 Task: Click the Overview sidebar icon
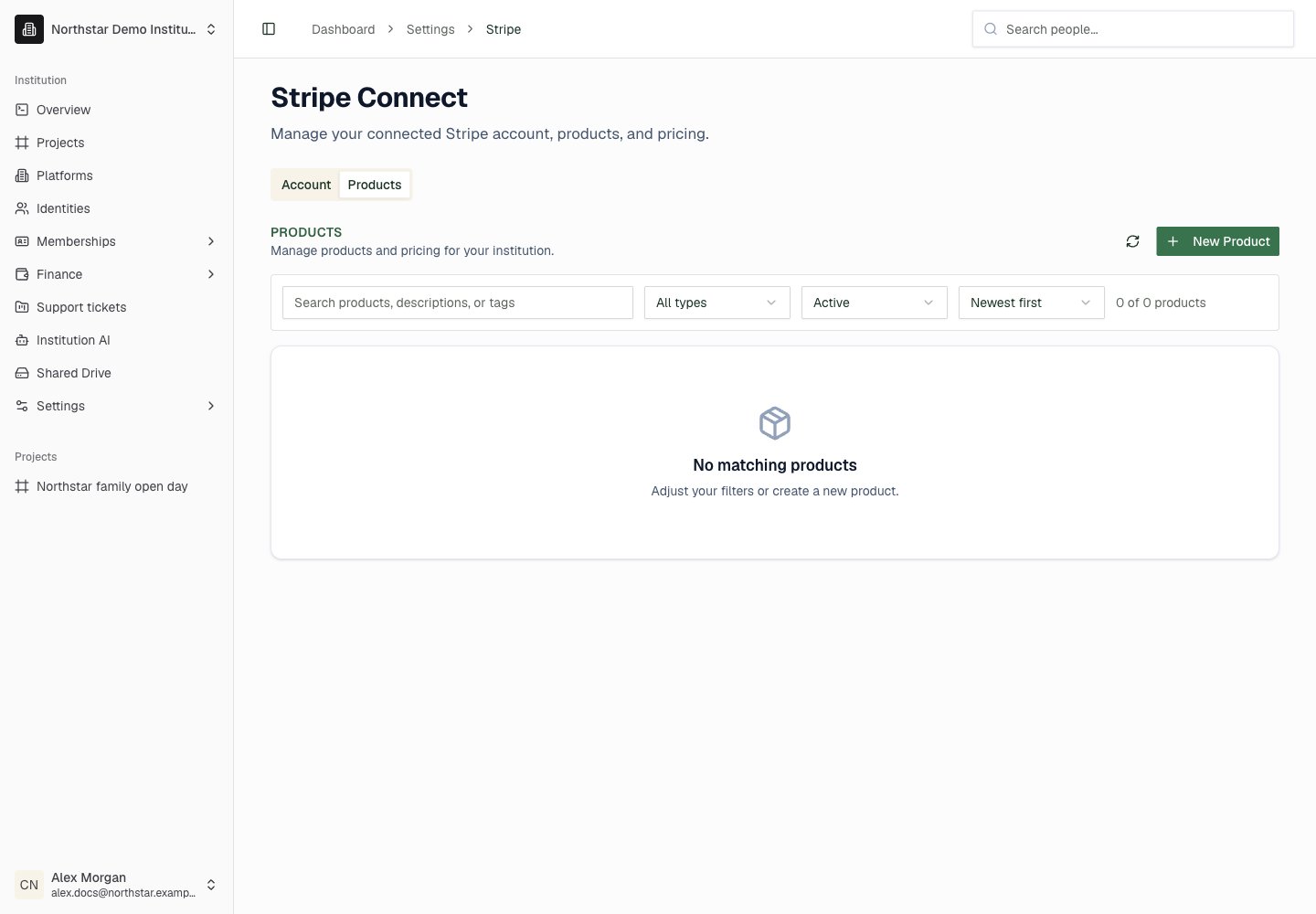(x=22, y=110)
